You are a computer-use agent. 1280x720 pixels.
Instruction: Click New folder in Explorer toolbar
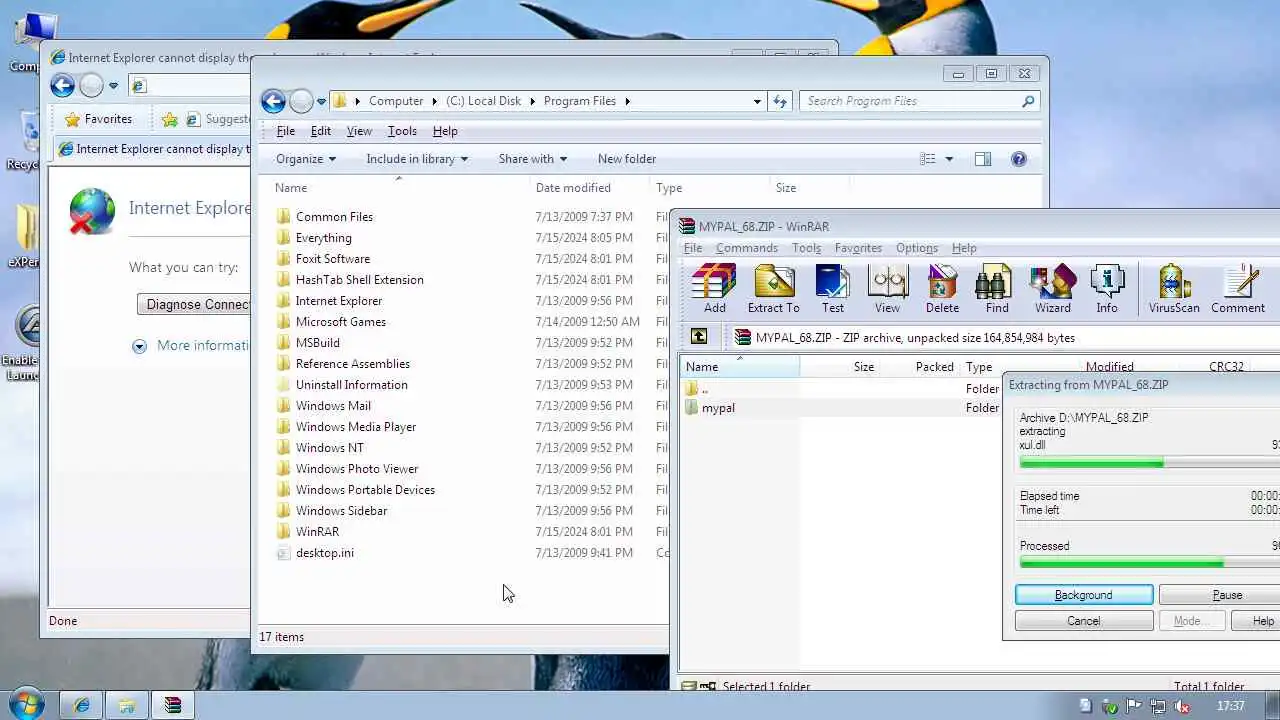(x=627, y=159)
